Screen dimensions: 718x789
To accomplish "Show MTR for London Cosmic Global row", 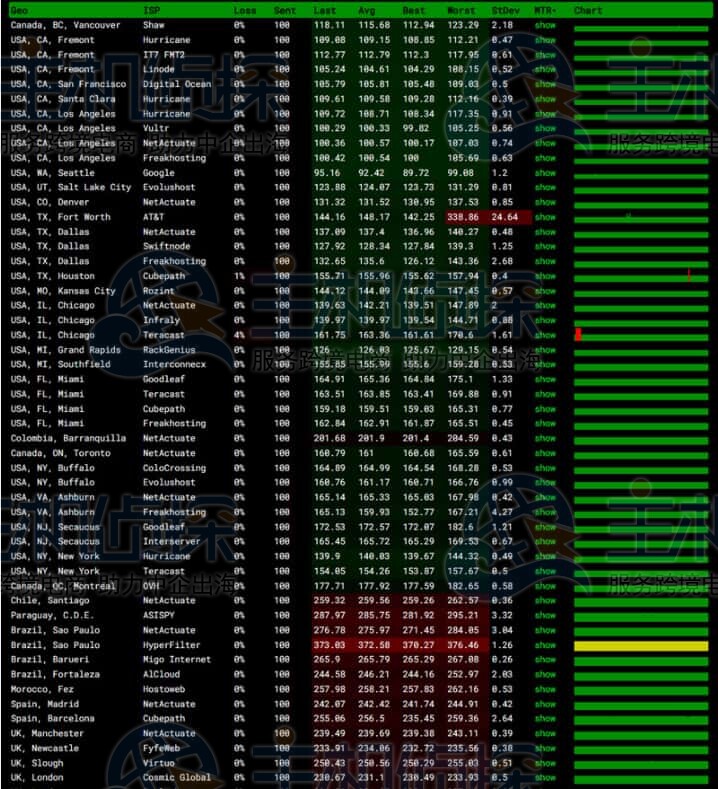I will pyautogui.click(x=545, y=778).
